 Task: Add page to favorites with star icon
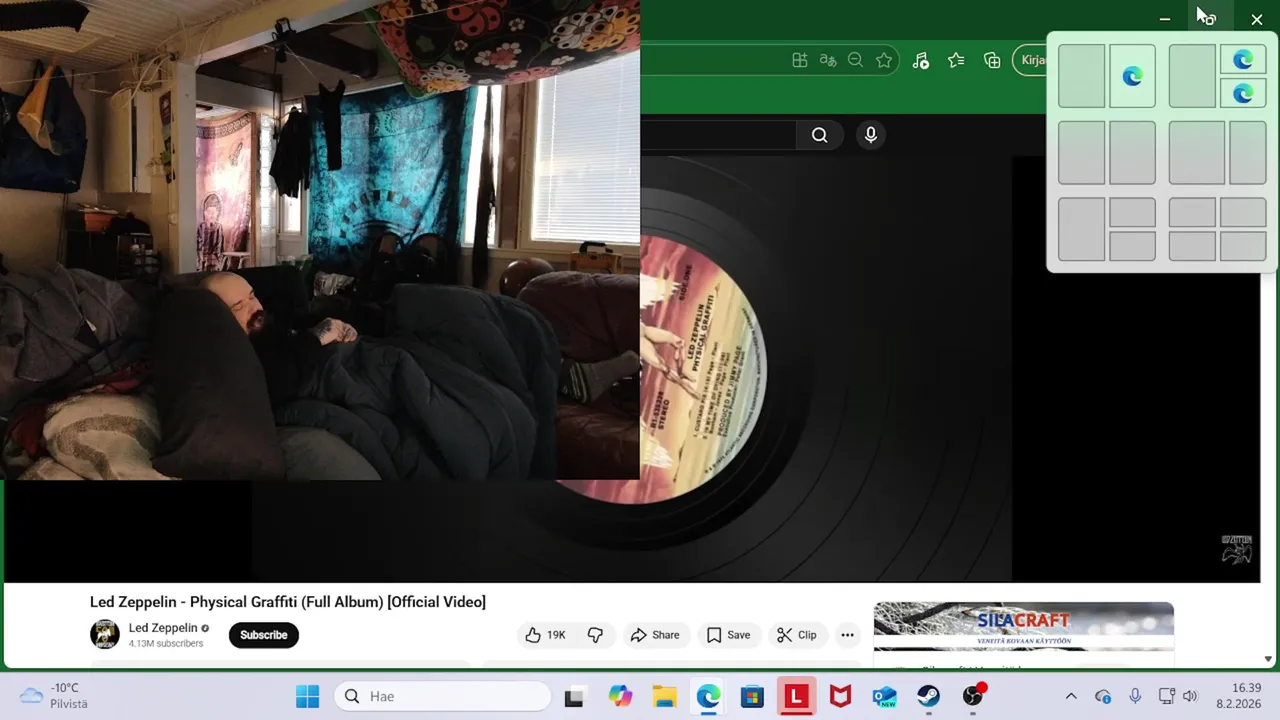pyautogui.click(x=884, y=60)
